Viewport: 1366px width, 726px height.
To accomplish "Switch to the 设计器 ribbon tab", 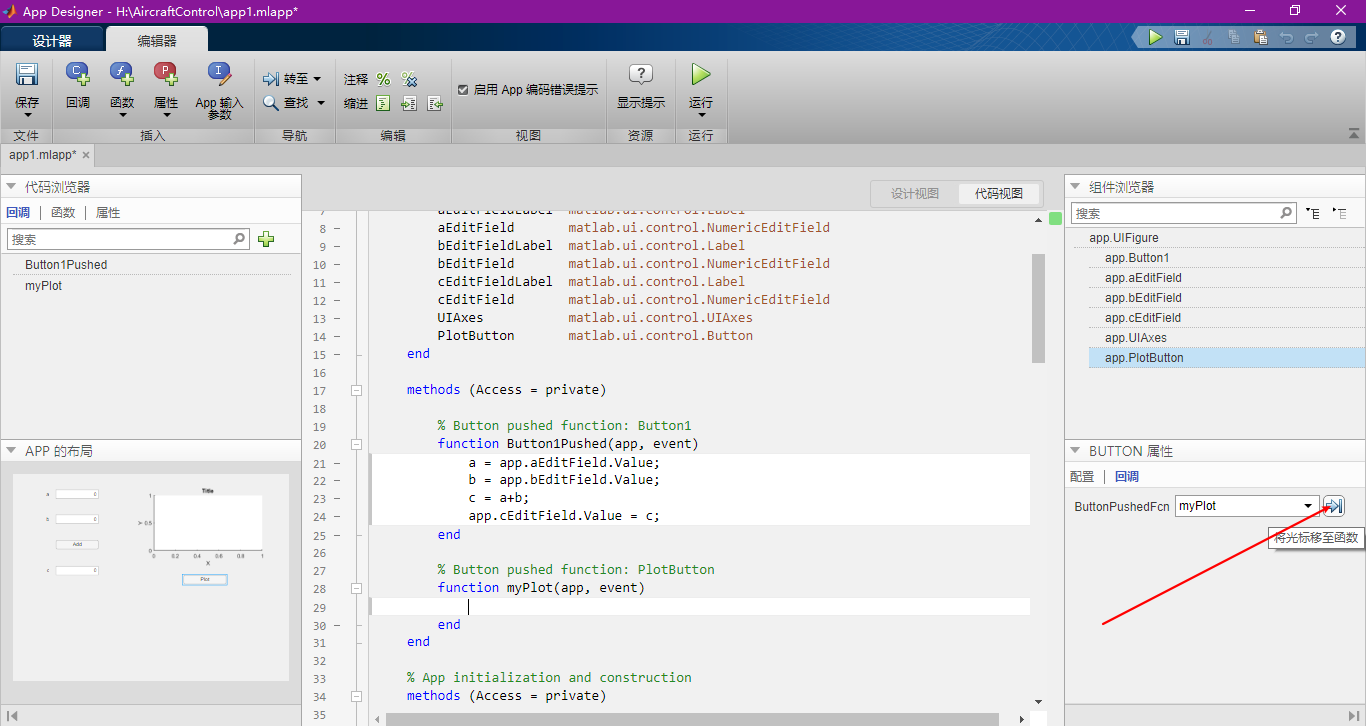I will (x=52, y=40).
